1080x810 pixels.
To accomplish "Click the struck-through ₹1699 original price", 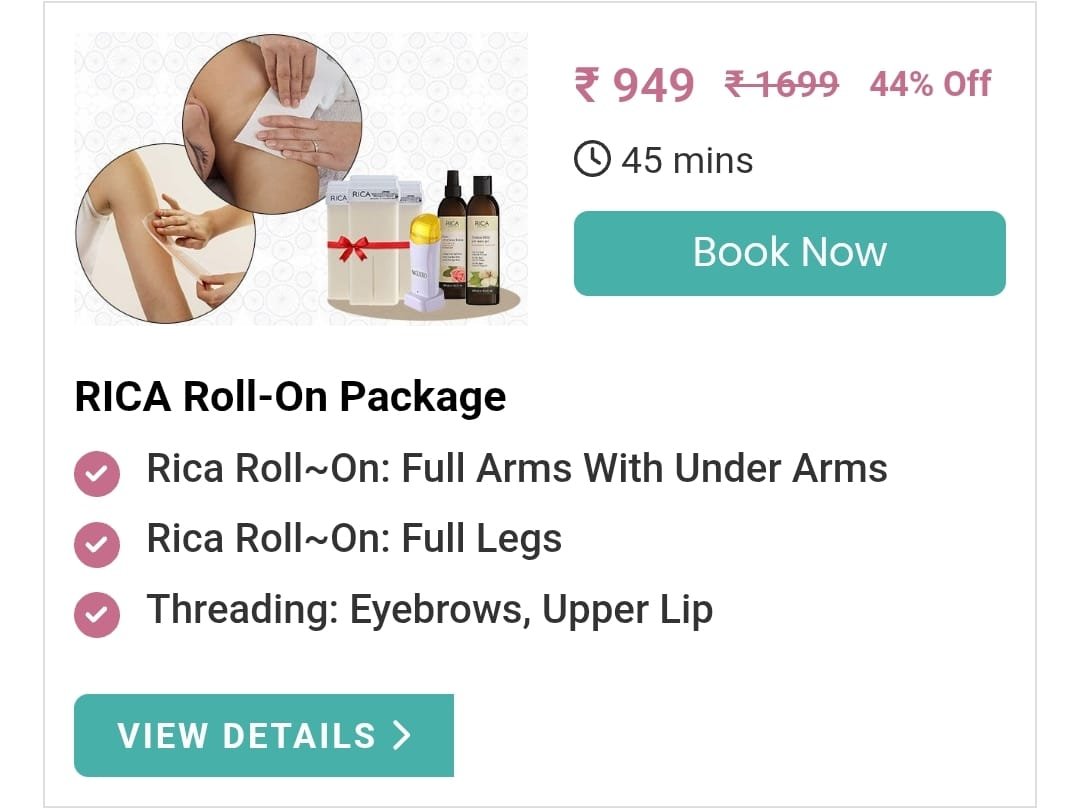I will (782, 85).
